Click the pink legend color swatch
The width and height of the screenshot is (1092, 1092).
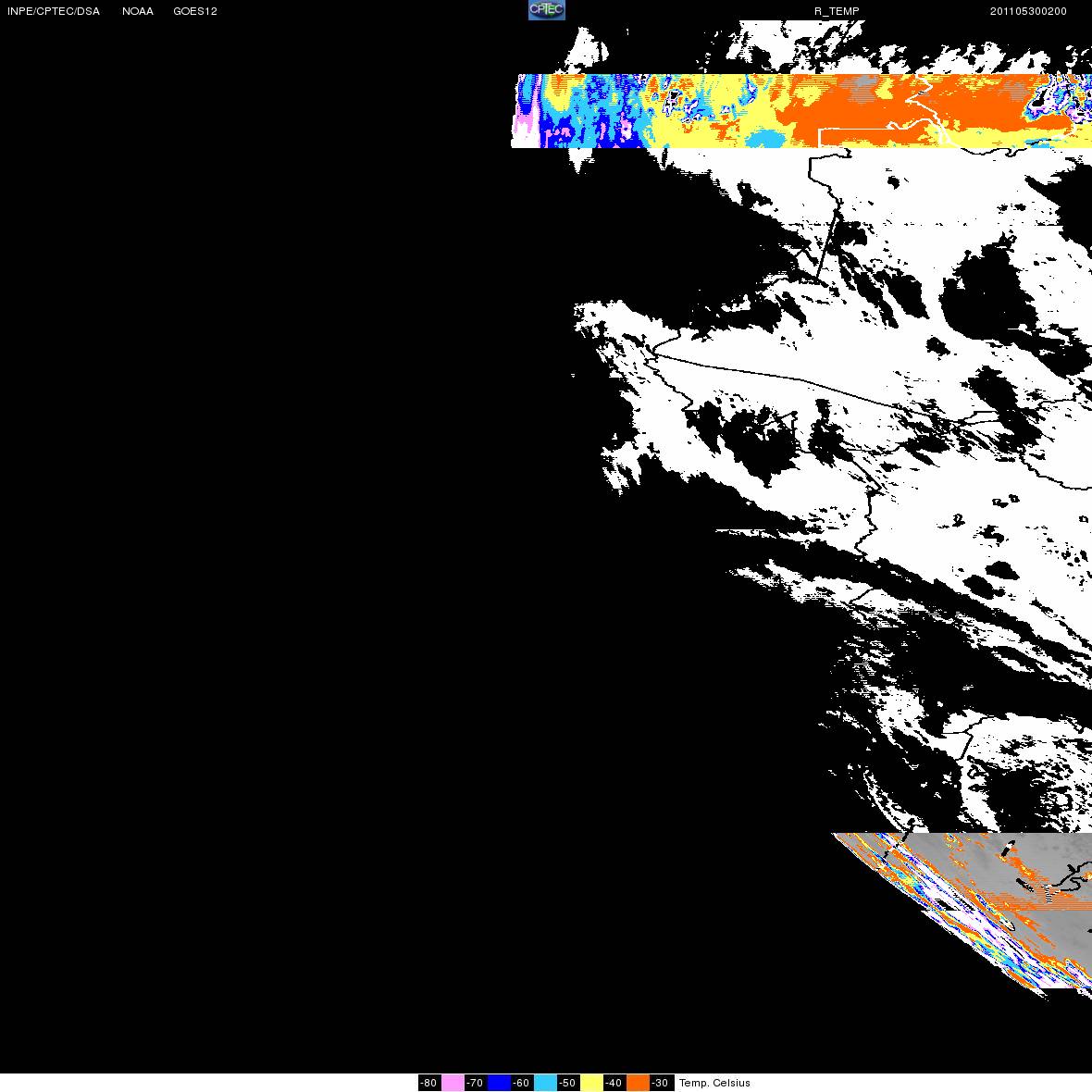pos(453,1082)
